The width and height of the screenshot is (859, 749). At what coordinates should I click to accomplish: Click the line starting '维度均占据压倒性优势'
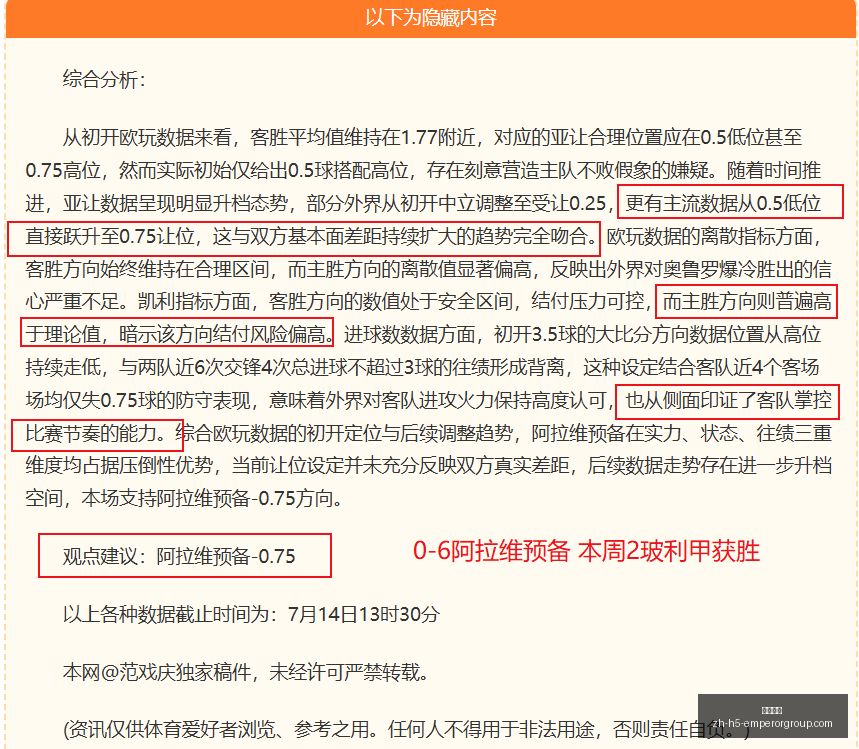[428, 465]
